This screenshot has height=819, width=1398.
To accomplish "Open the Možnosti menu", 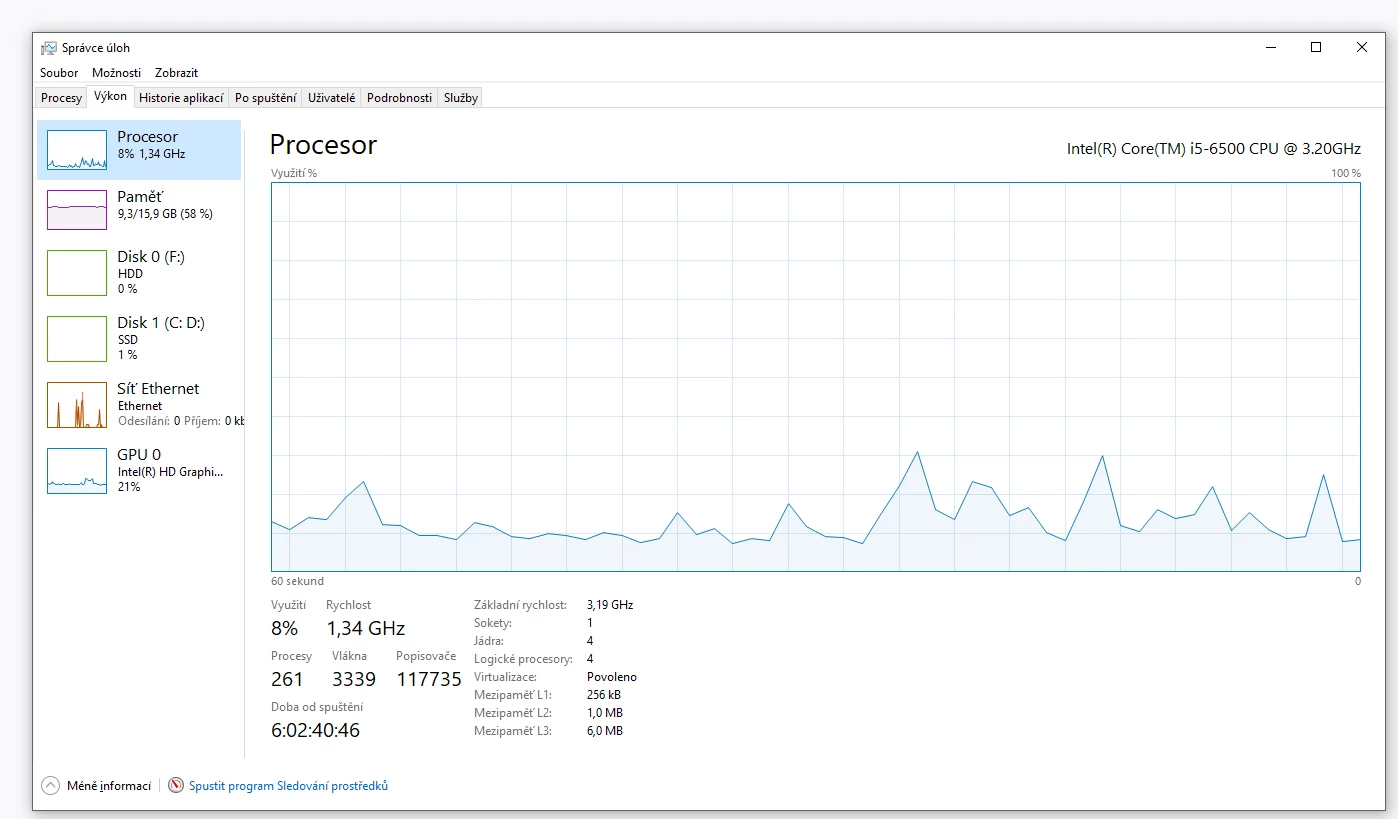I will pos(116,73).
